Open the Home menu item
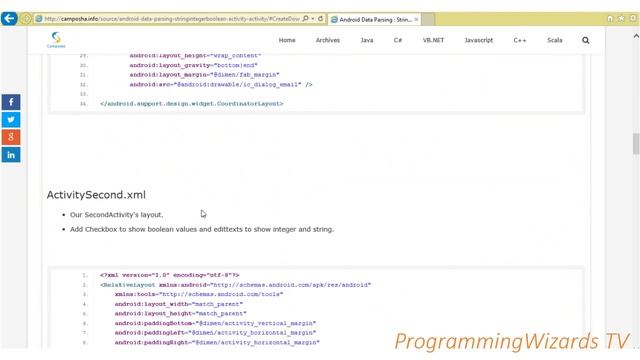The width and height of the screenshot is (640, 360). pos(287,40)
